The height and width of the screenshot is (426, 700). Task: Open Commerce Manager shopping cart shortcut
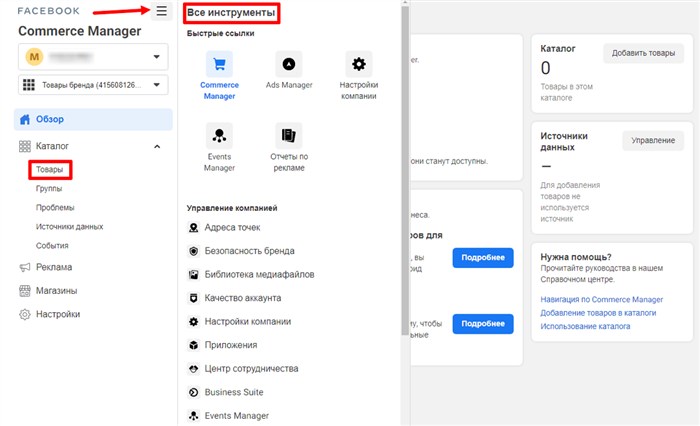pos(219,64)
